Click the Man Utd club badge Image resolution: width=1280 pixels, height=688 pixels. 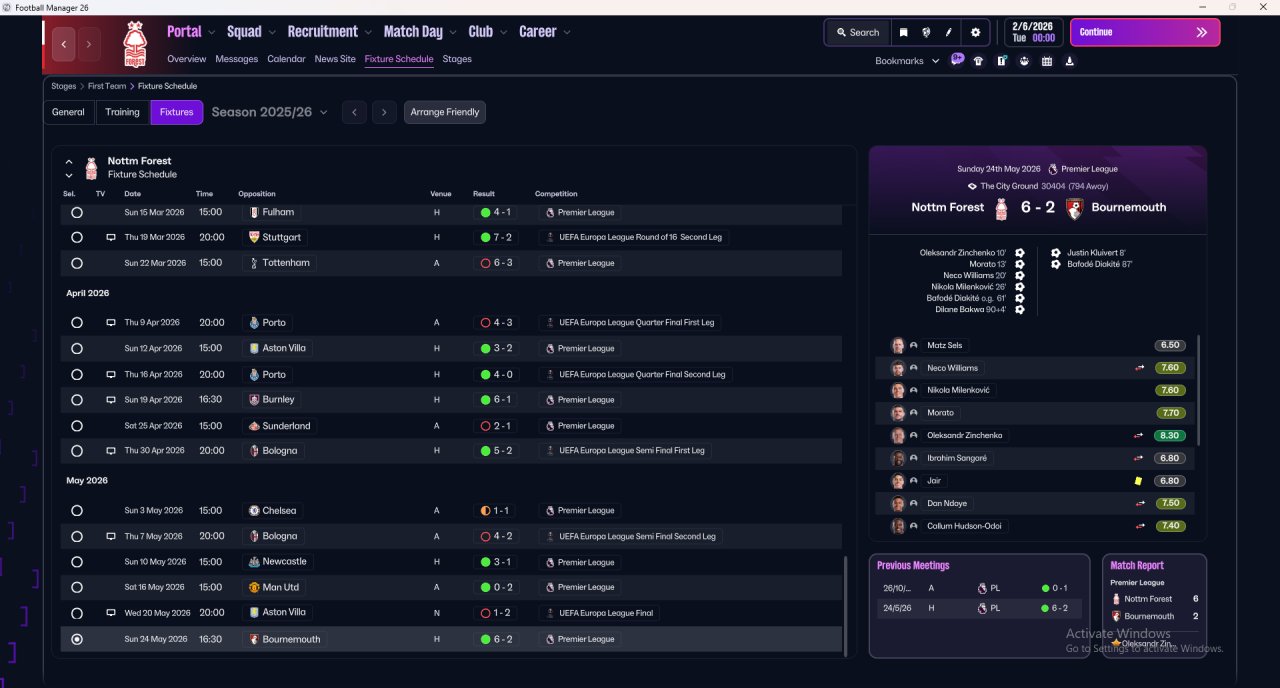[254, 587]
